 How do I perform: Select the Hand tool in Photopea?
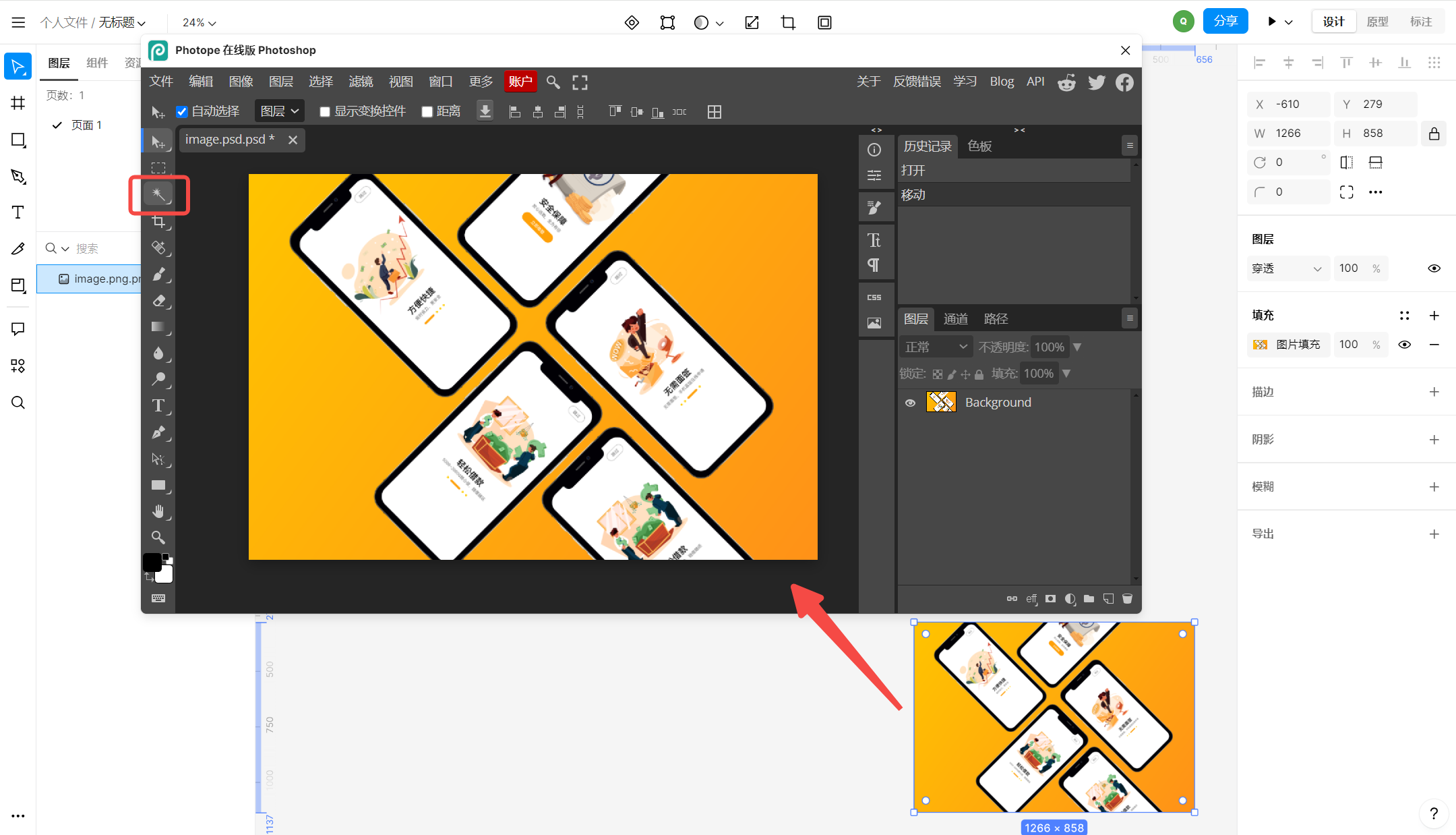point(158,512)
